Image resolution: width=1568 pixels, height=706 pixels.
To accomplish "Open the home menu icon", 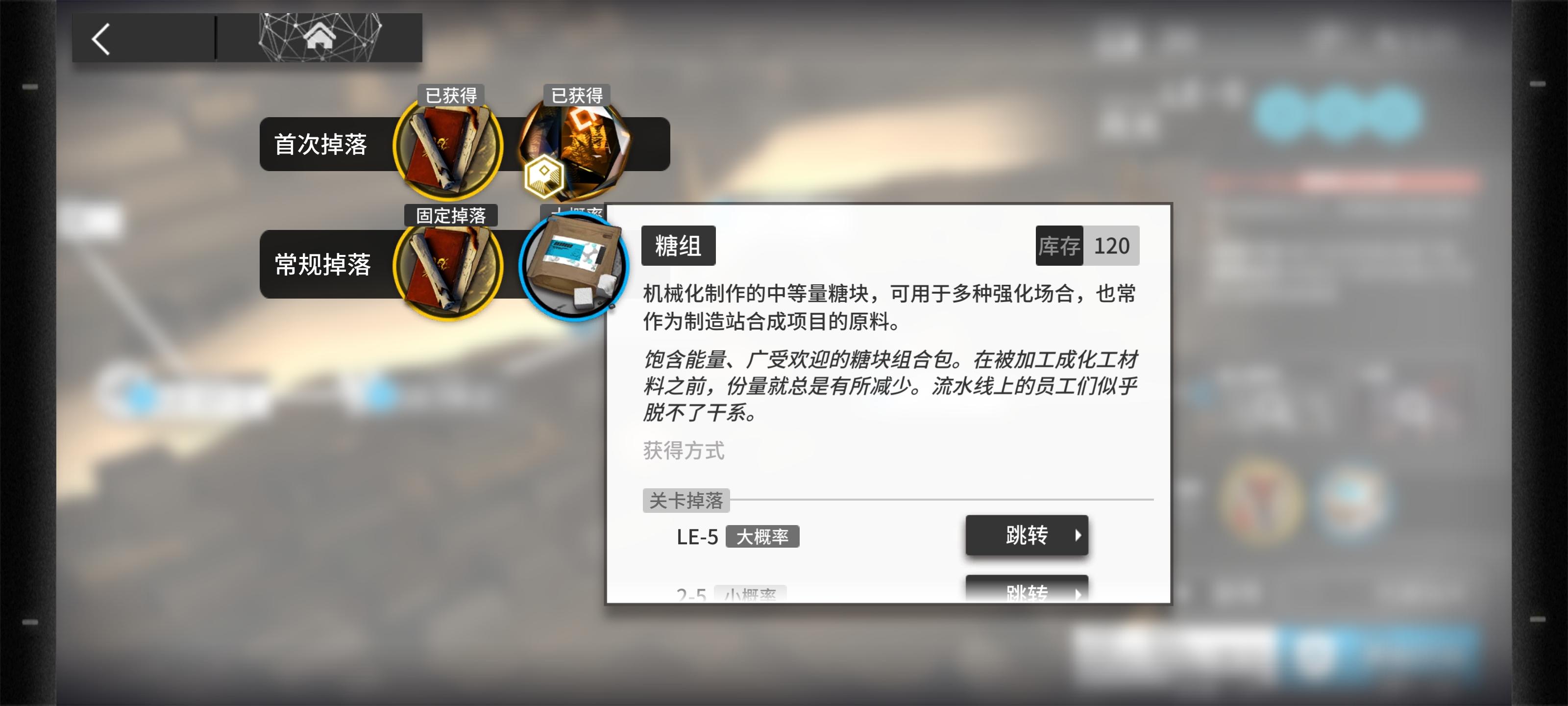I will pyautogui.click(x=319, y=37).
